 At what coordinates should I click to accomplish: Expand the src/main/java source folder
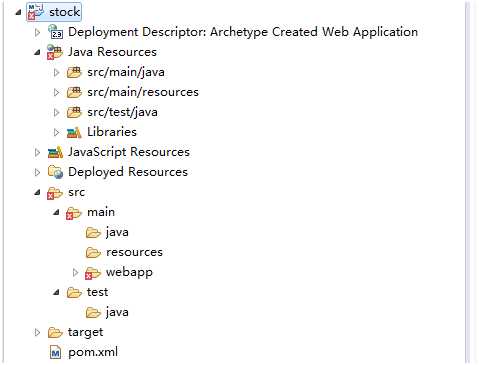(56, 72)
